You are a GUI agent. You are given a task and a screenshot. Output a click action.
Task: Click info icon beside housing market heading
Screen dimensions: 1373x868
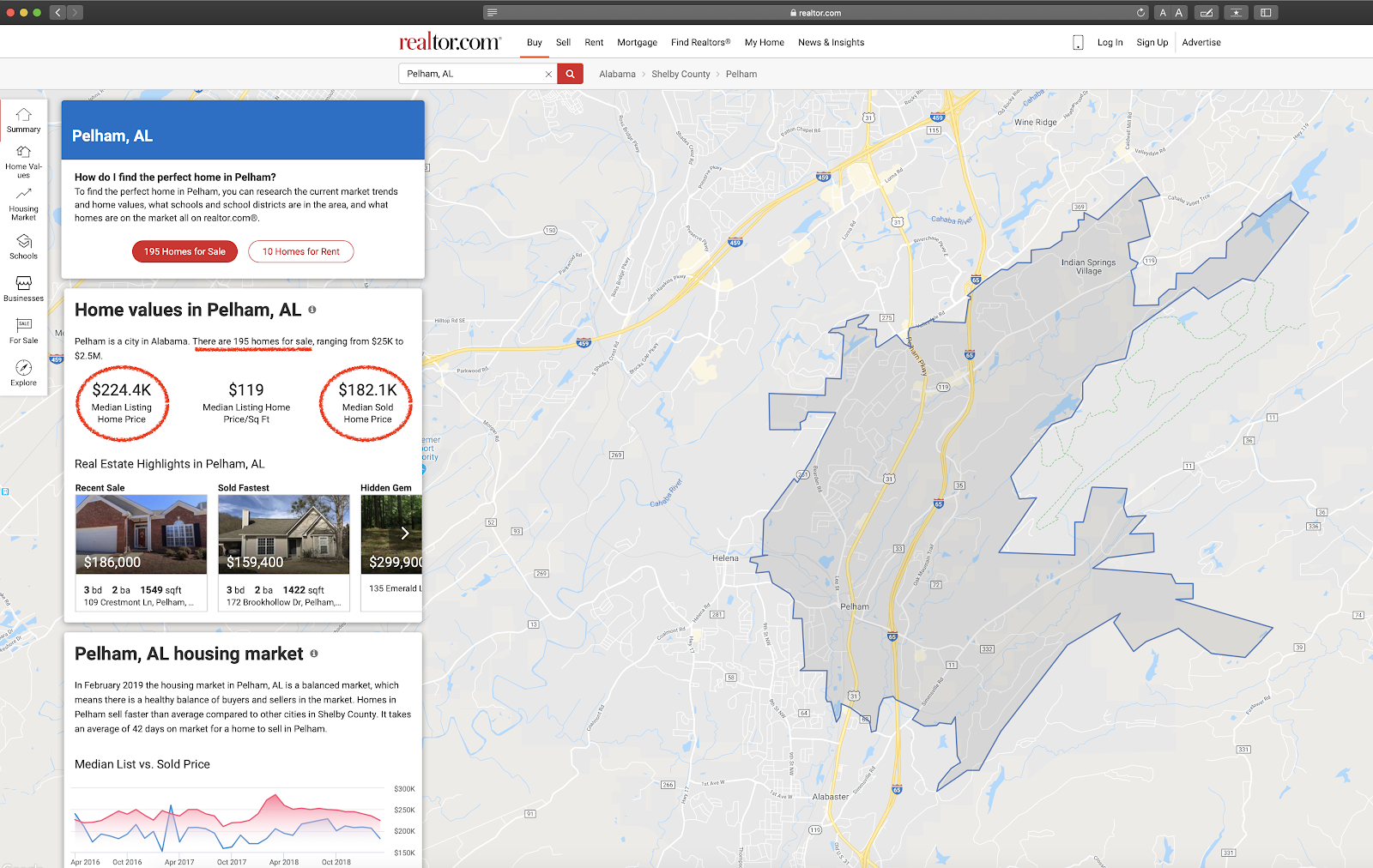click(314, 654)
